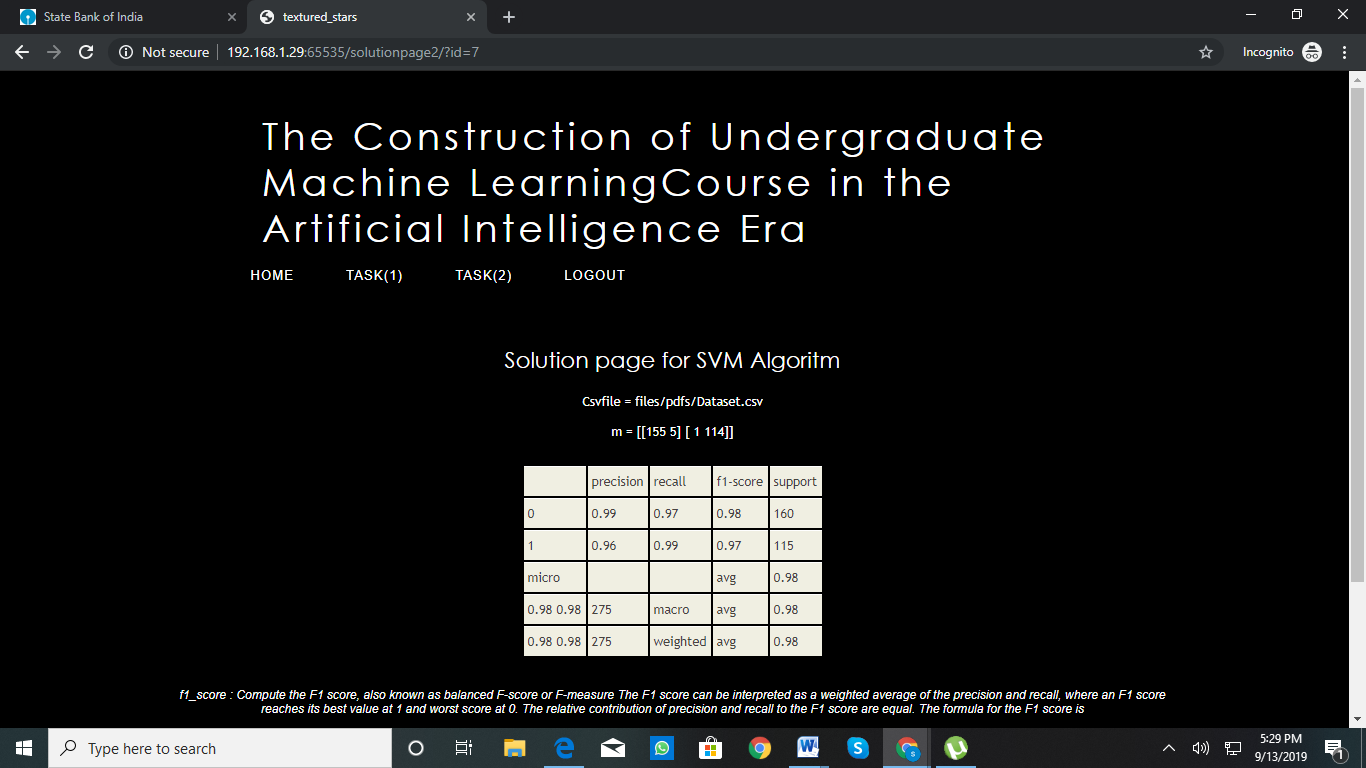
Task: Click the precision column header
Action: [x=617, y=481]
